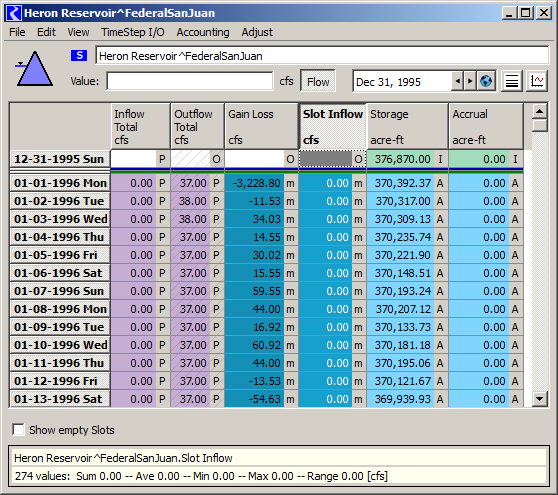Open the list view icon button
Screen dimensions: 558x495
[x=512, y=81]
